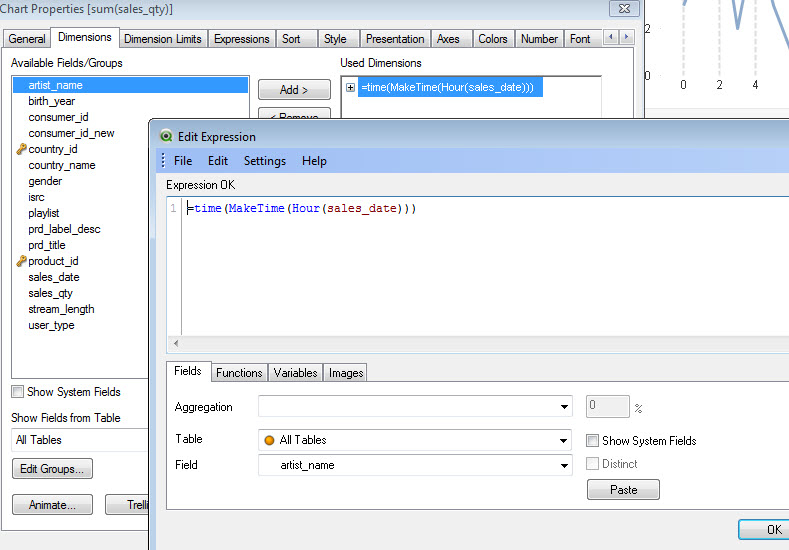Viewport: 789px width, 550px height.
Task: Switch to the Font tab
Action: click(583, 39)
